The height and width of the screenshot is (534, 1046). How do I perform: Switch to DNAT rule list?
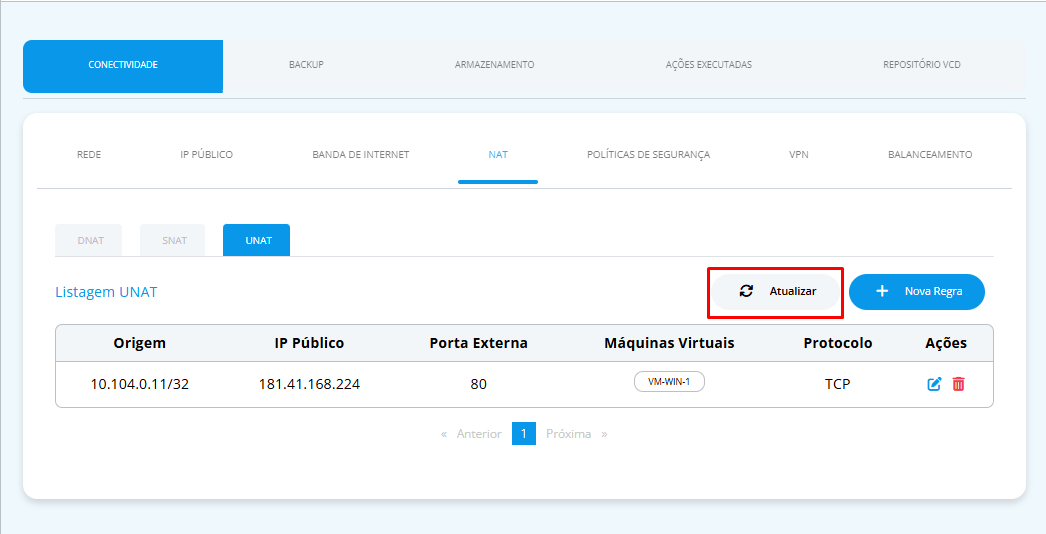click(89, 240)
